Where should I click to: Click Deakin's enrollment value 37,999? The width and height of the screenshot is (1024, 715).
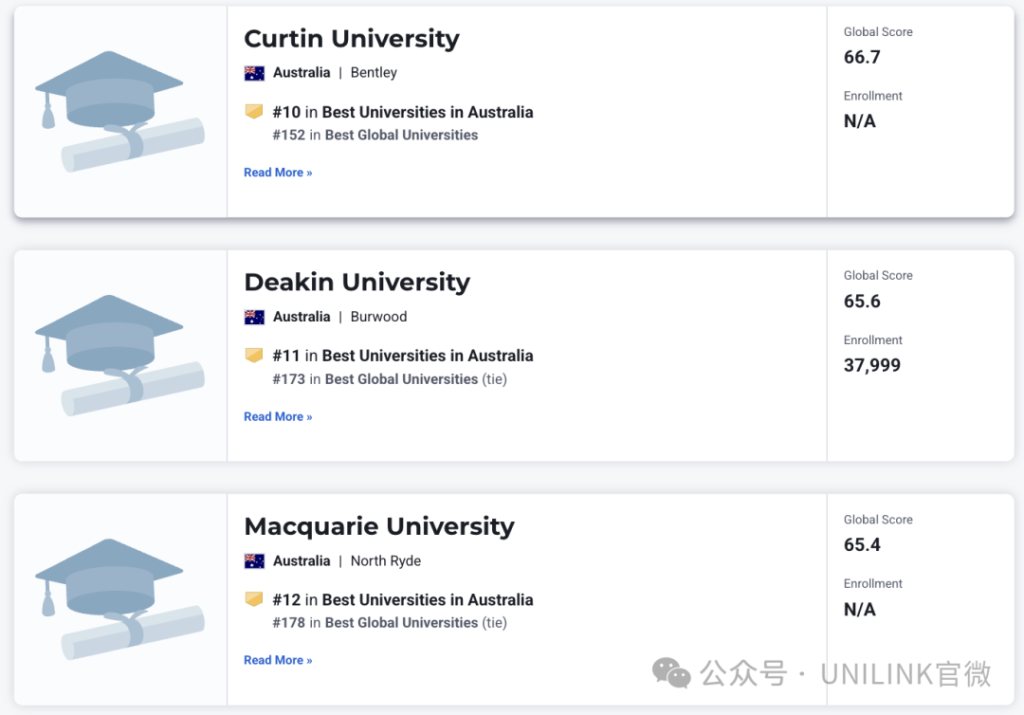coord(872,365)
